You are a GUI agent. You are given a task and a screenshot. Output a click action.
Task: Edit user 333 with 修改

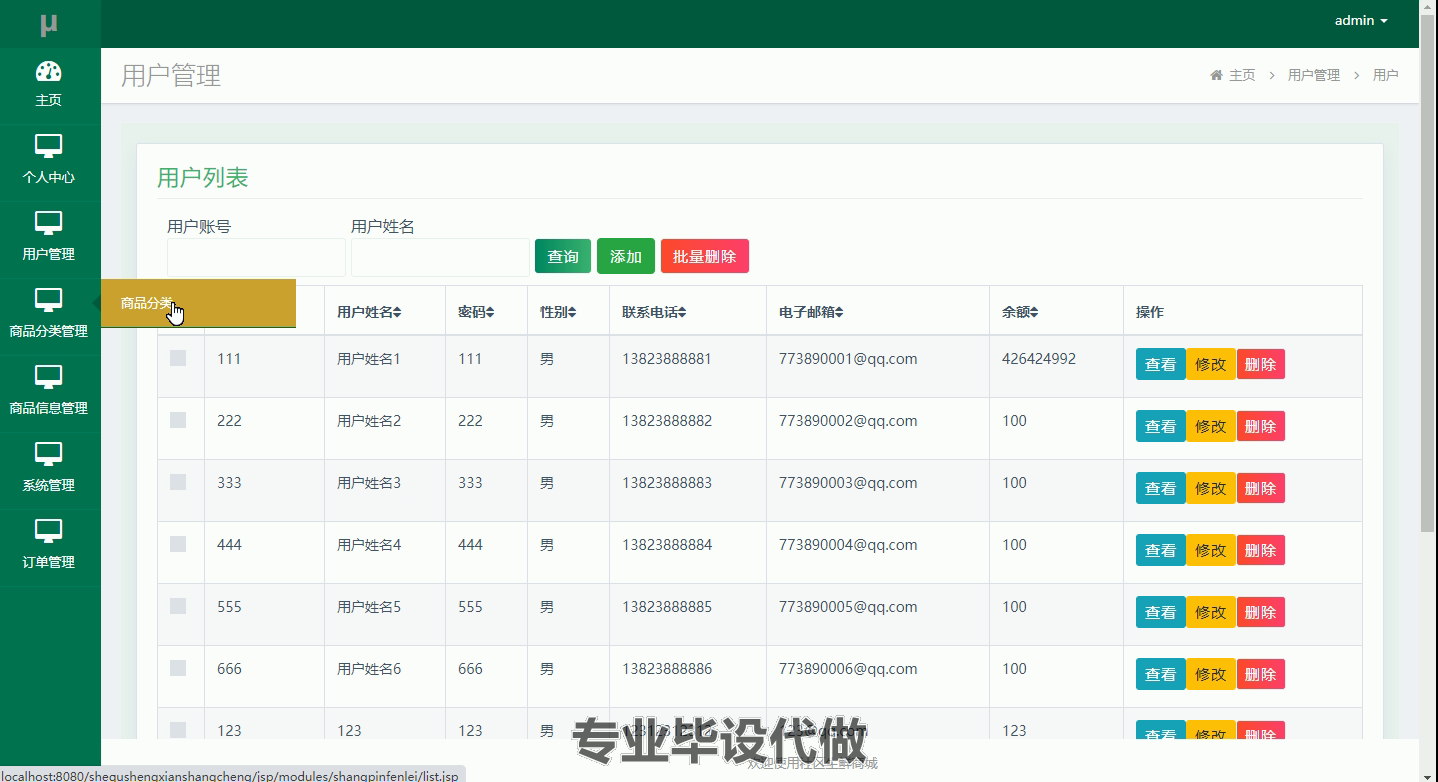(x=1211, y=488)
